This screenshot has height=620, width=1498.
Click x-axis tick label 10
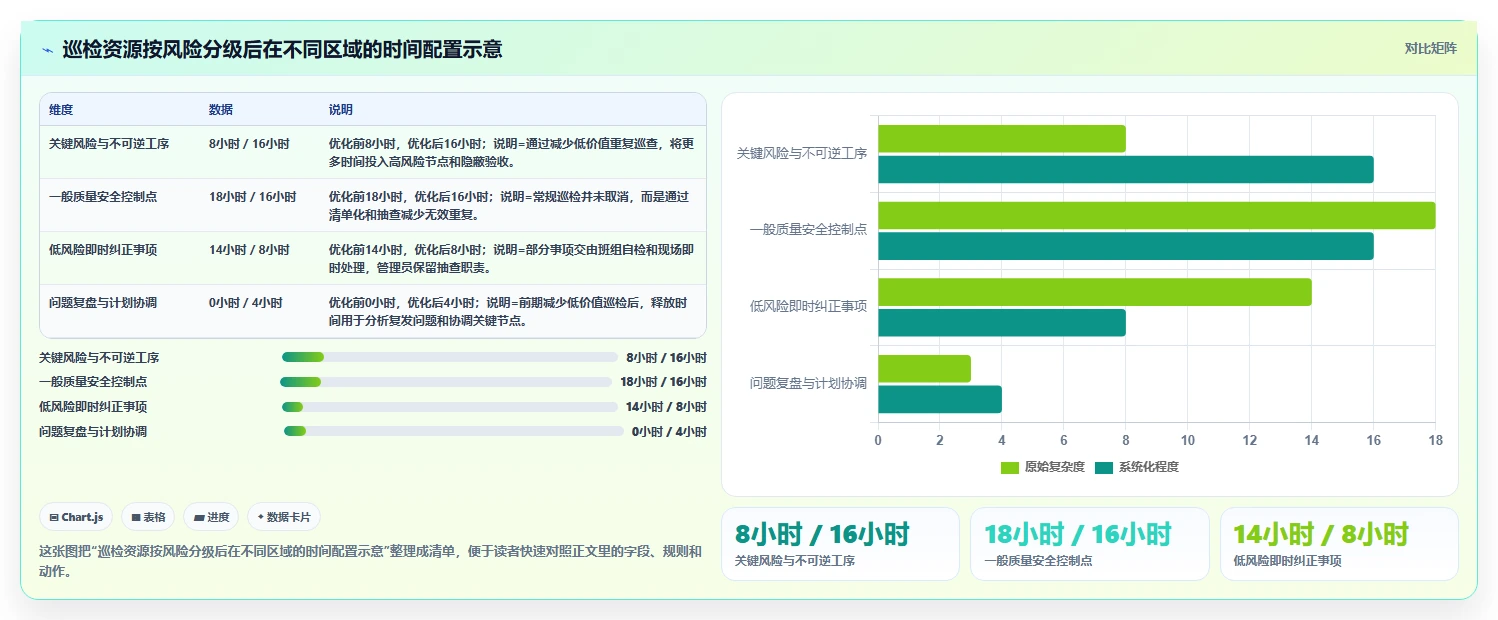pos(1187,440)
